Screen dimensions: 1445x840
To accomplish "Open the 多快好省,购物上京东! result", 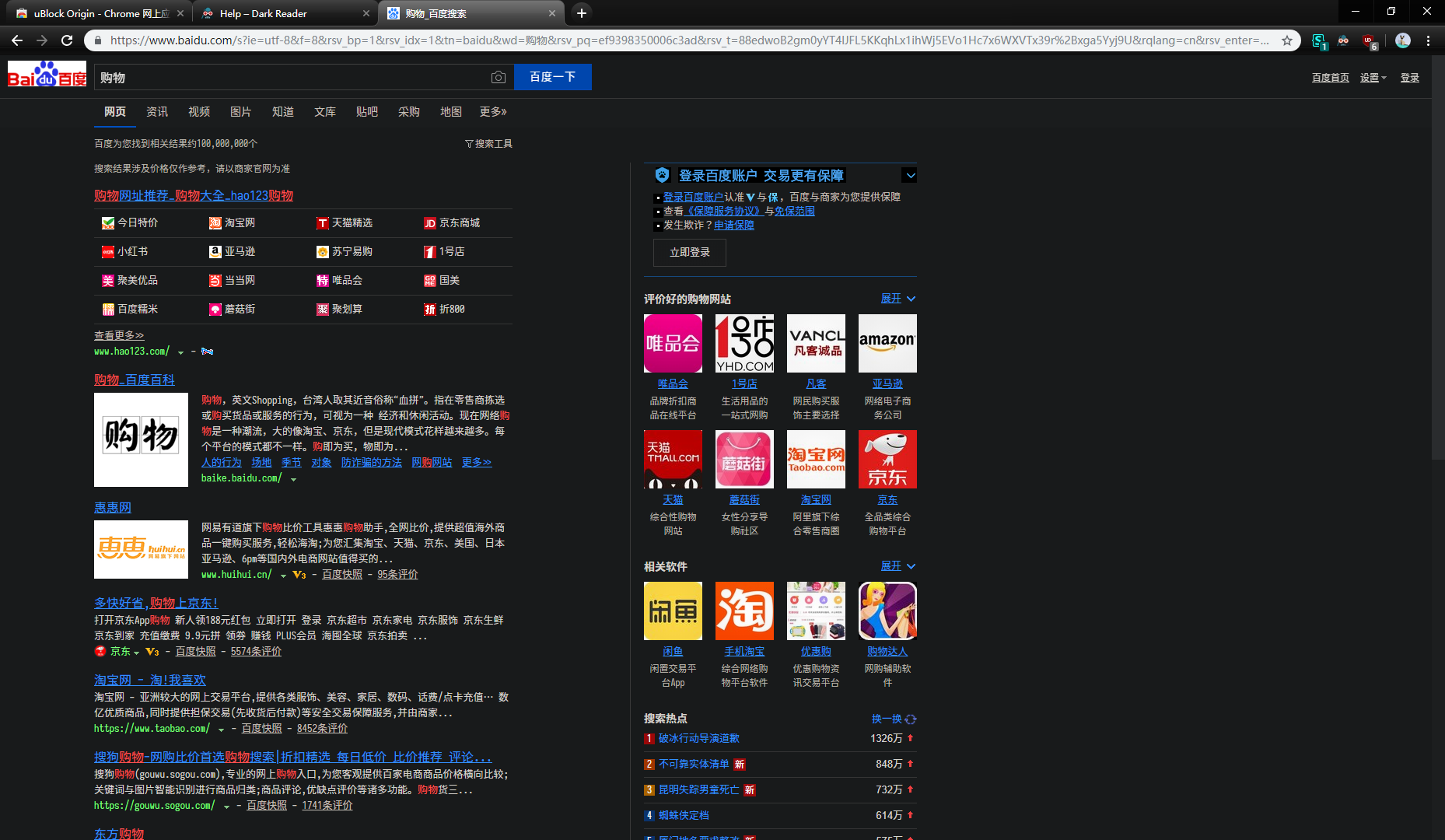I will pyautogui.click(x=156, y=603).
